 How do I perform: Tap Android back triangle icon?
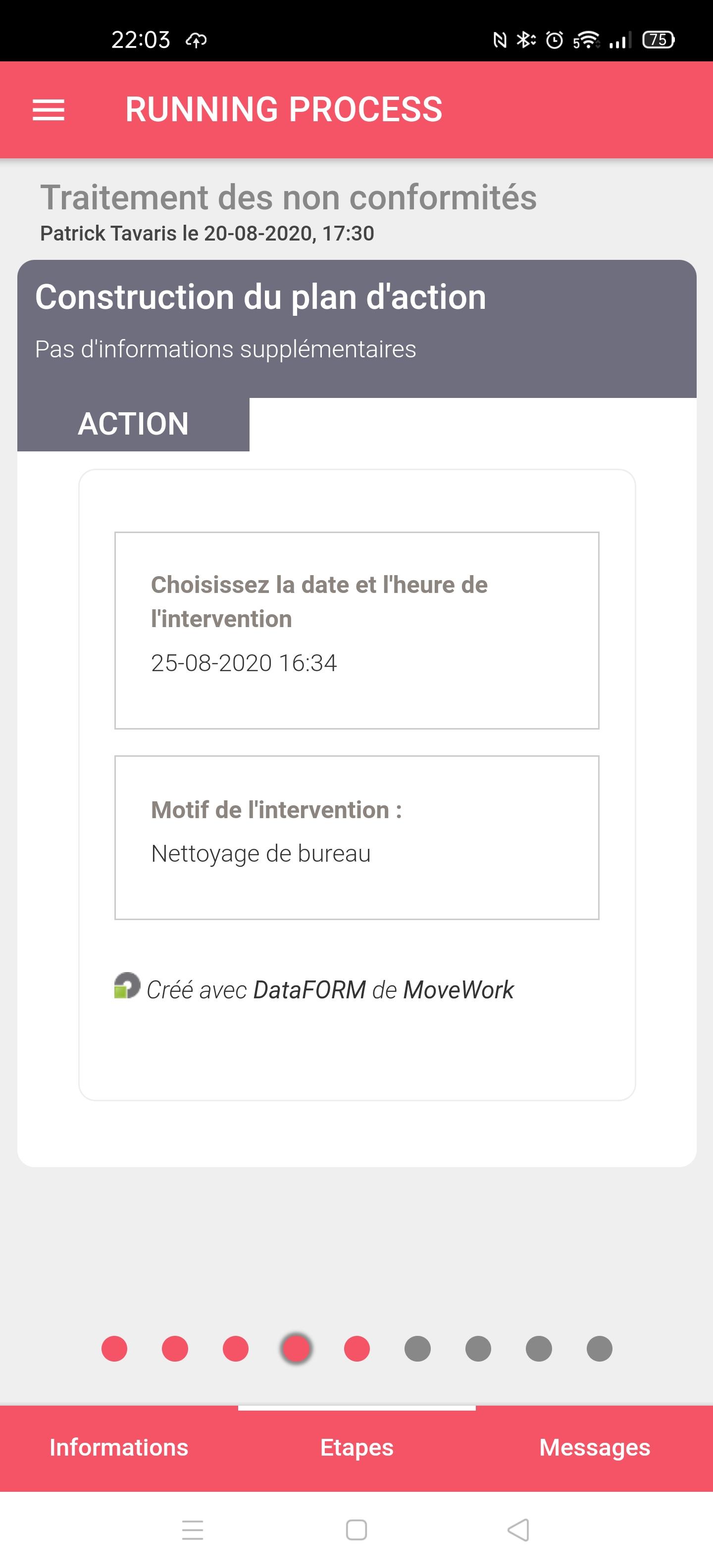pyautogui.click(x=518, y=1530)
